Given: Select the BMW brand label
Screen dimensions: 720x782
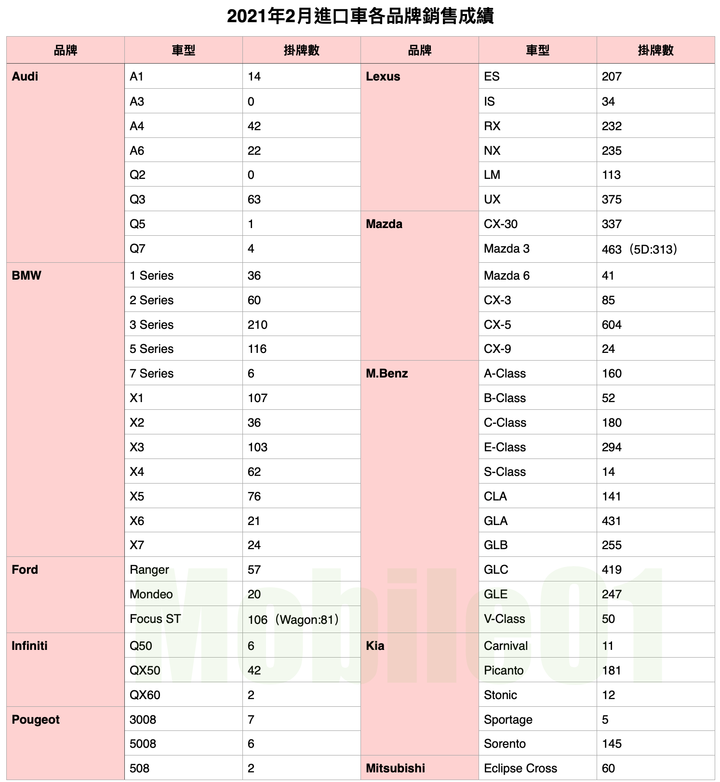Looking at the screenshot, I should tap(26, 276).
